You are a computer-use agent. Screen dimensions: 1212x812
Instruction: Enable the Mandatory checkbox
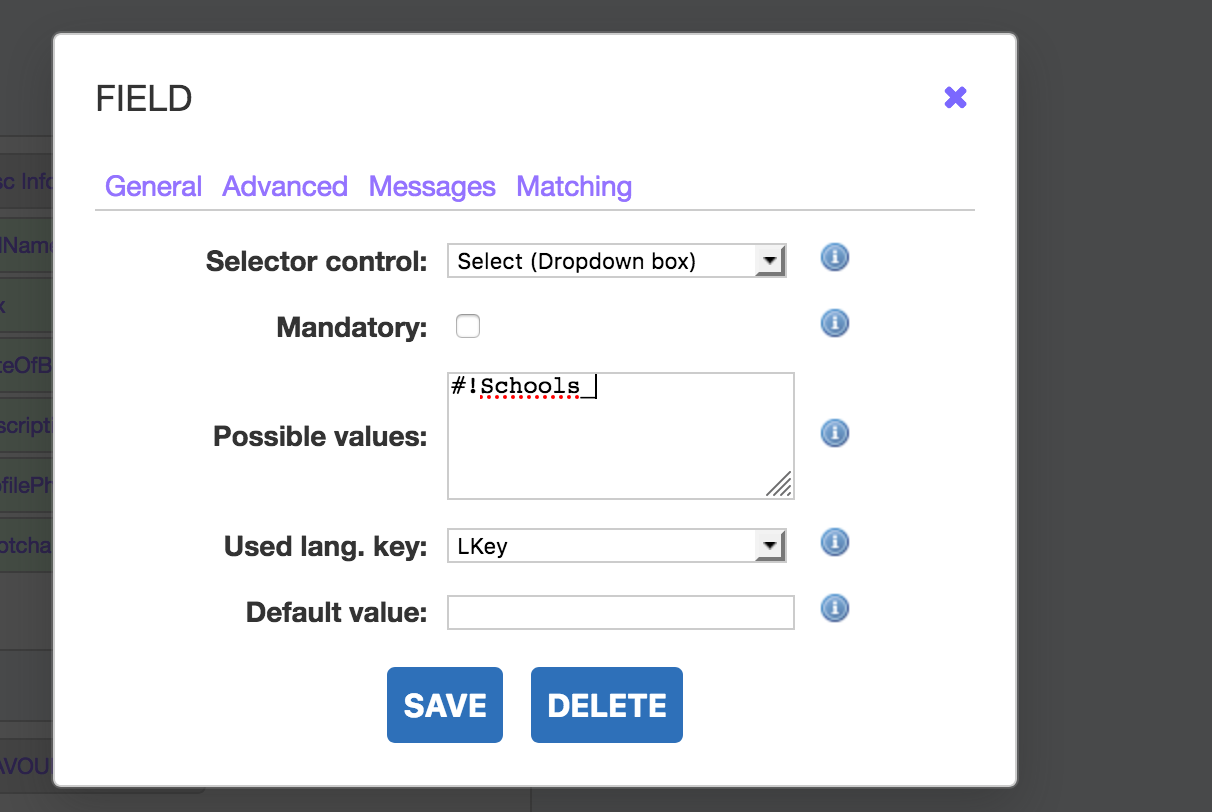[x=468, y=326]
